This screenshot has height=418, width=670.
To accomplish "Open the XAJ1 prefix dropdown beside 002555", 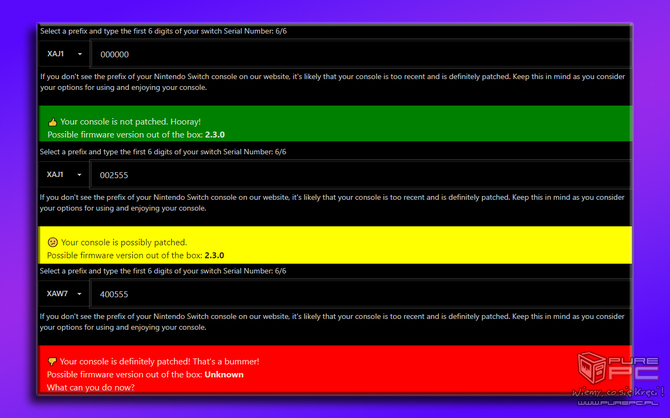I will (64, 174).
